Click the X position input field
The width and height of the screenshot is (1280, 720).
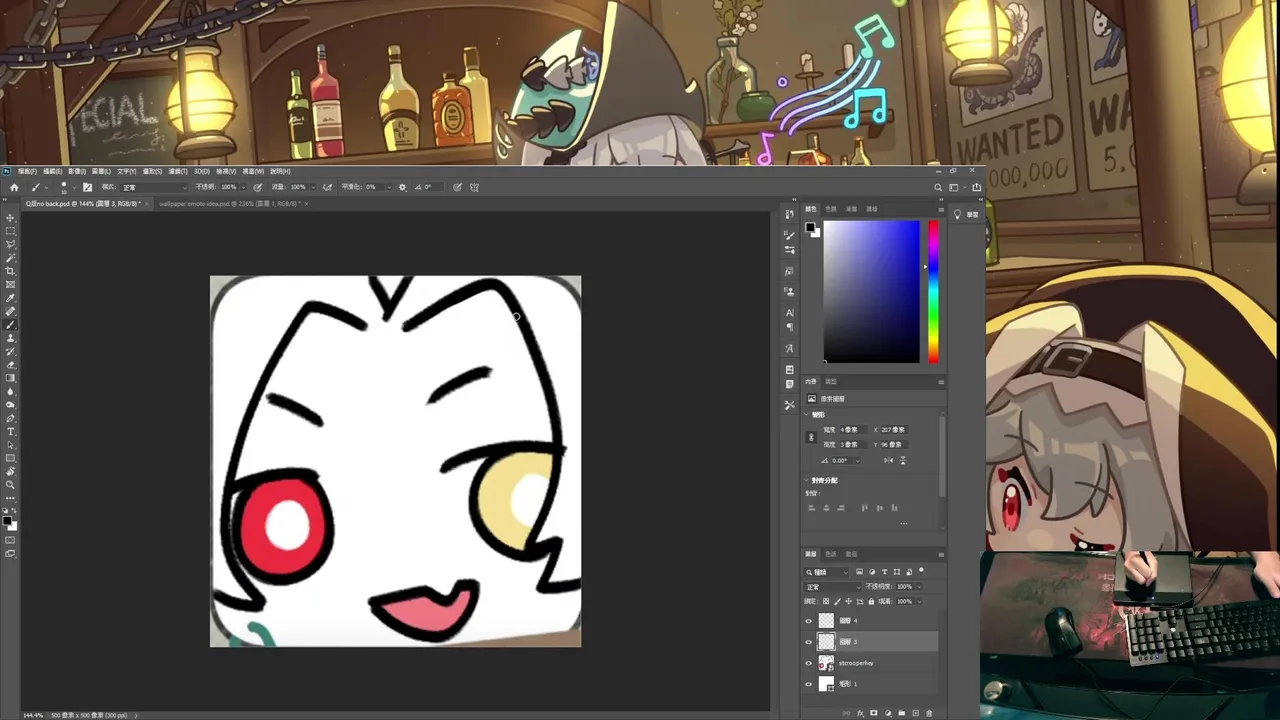[894, 430]
